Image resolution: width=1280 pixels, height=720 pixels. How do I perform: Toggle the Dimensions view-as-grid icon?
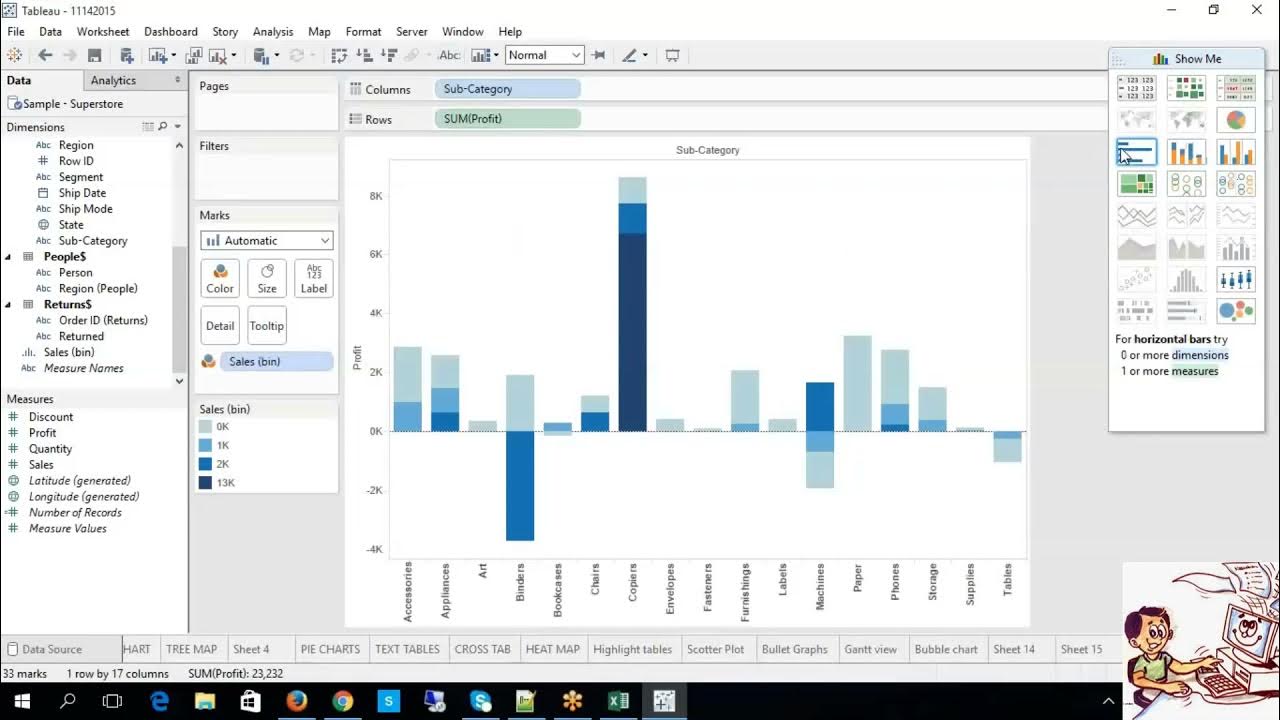148,127
